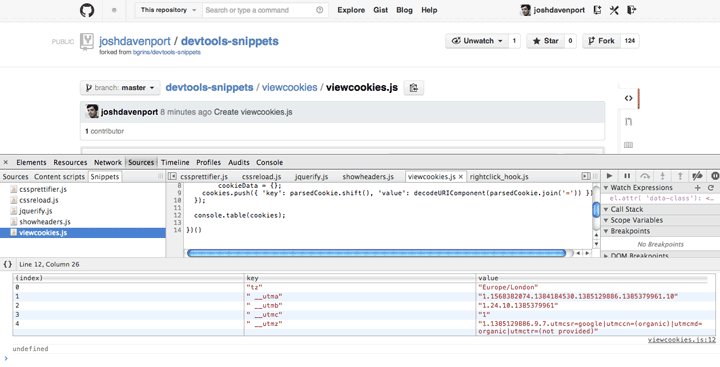Open the This repository search scope dropdown
This screenshot has height=367, width=720.
(169, 10)
